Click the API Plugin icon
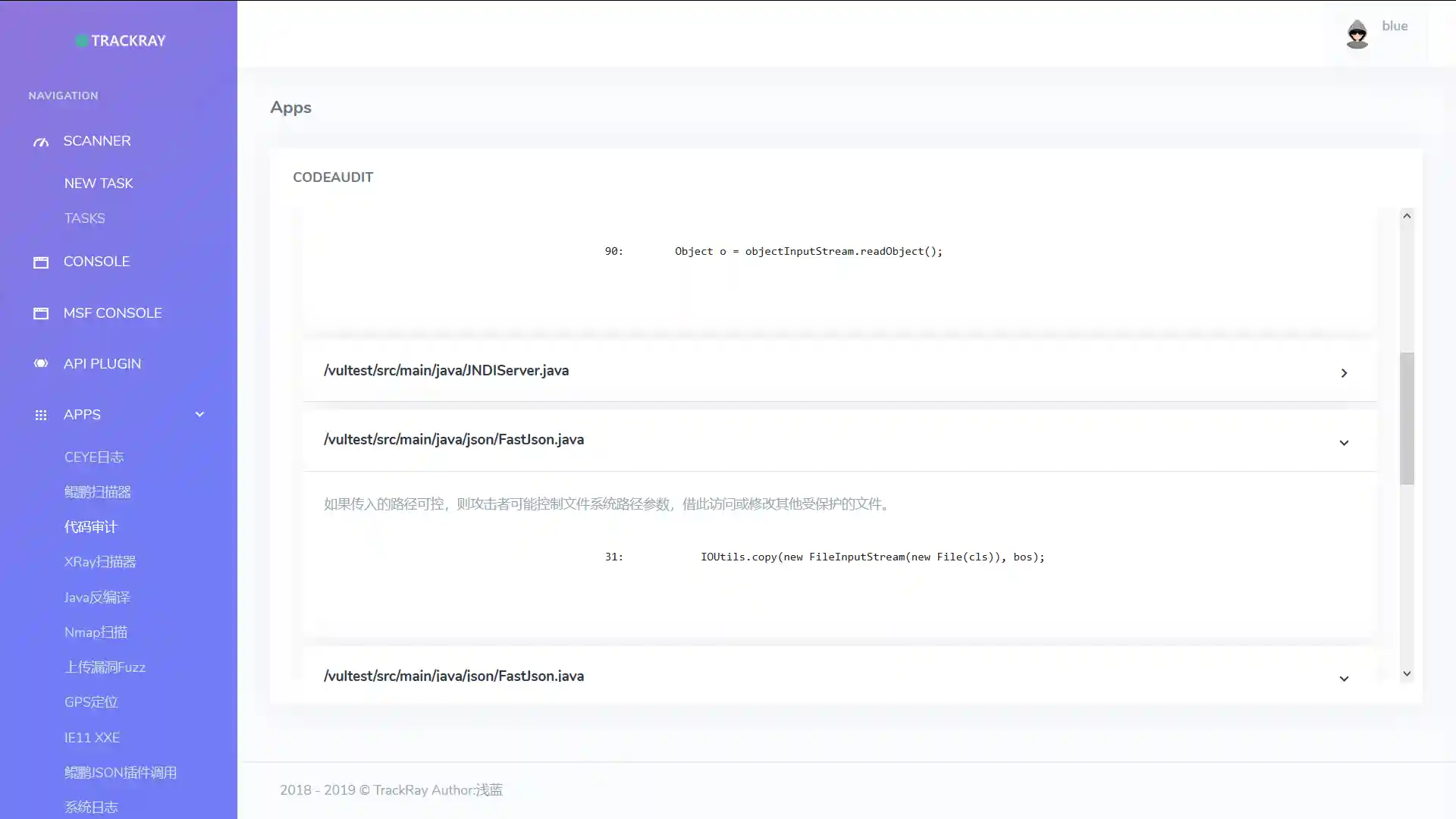The width and height of the screenshot is (1456, 819). pyautogui.click(x=41, y=364)
